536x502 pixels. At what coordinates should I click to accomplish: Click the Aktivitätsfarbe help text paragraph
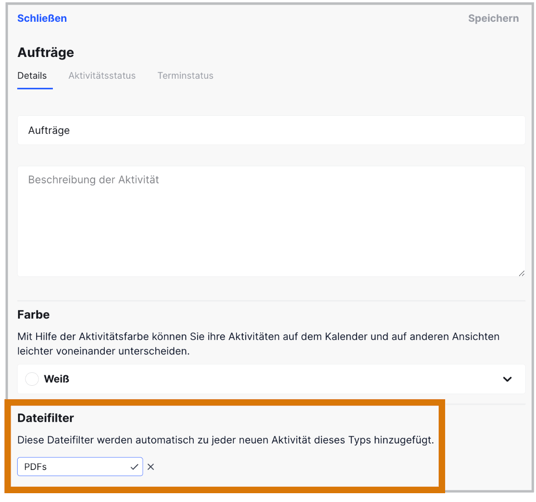click(x=258, y=344)
